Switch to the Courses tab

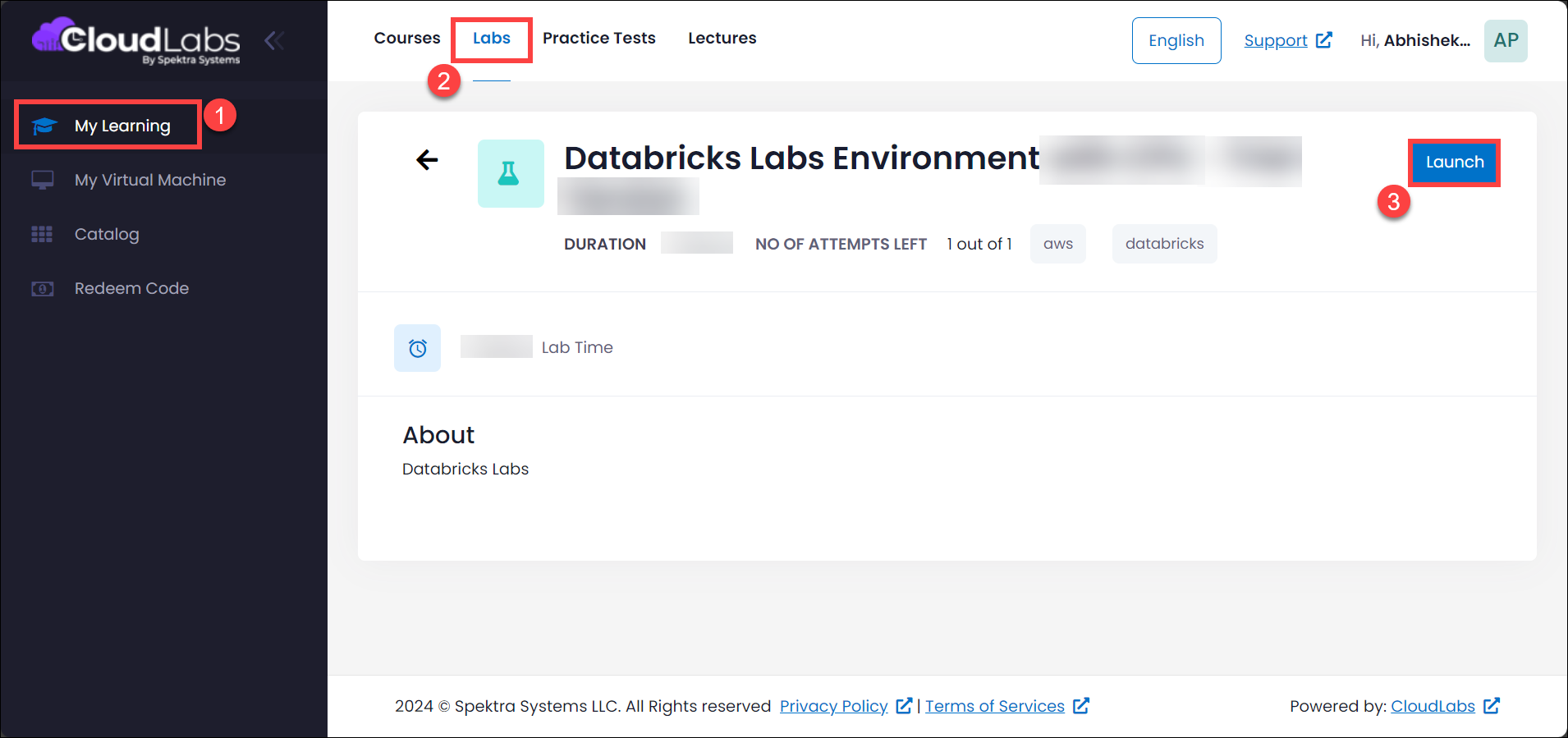(407, 38)
